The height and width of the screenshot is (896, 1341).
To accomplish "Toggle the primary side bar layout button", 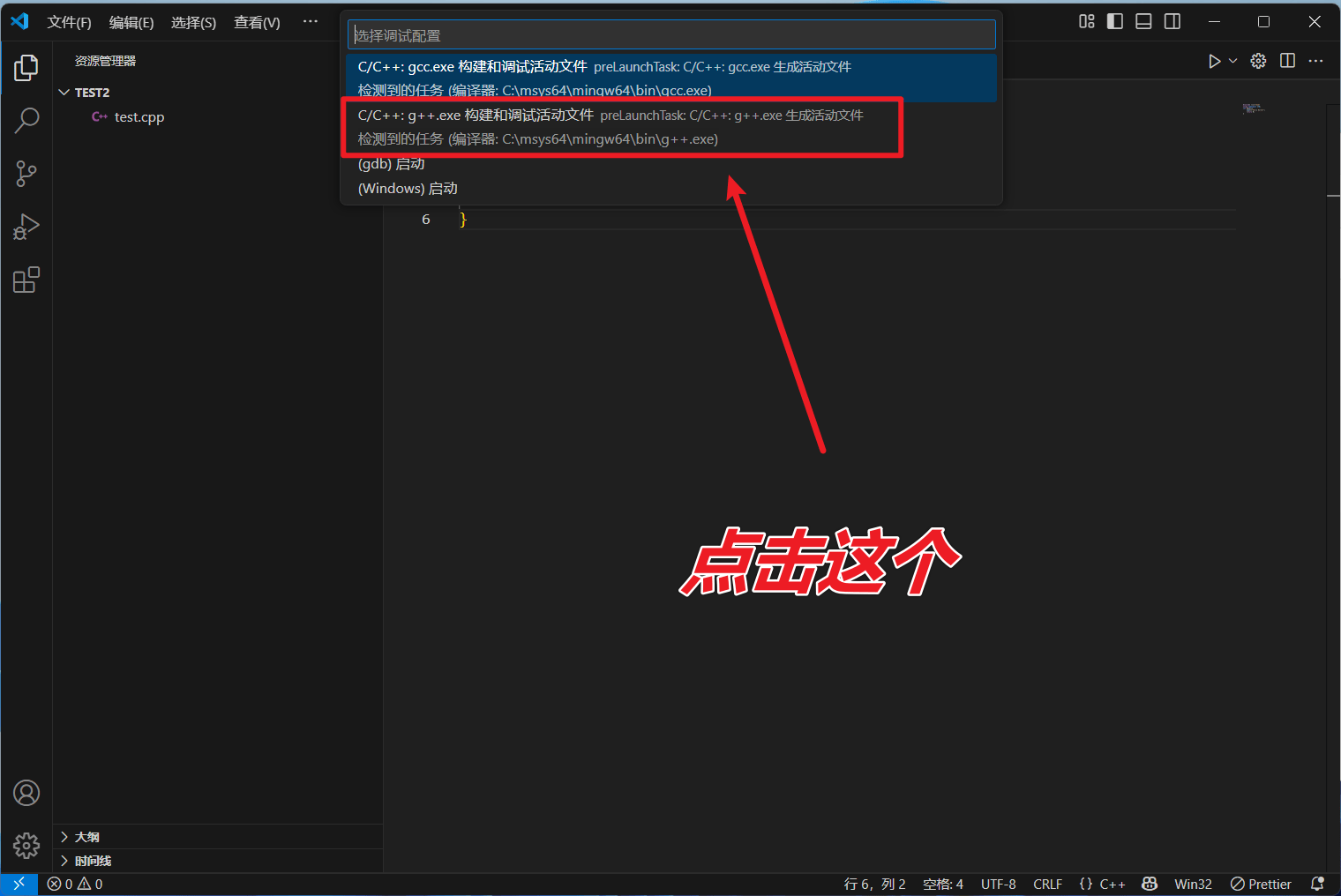I will pos(1115,22).
